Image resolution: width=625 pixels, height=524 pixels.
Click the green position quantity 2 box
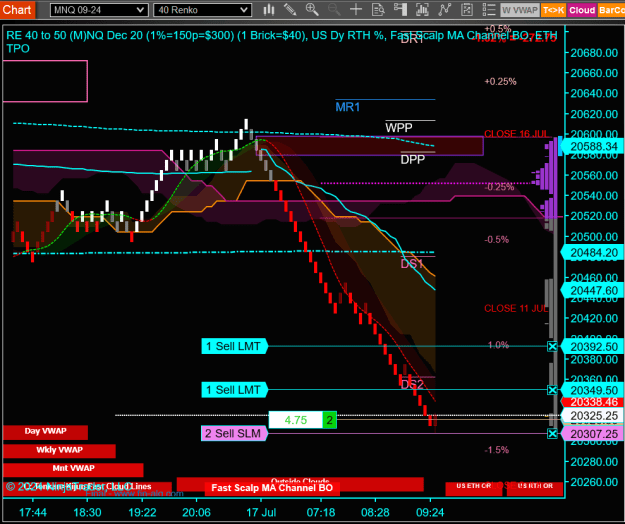point(330,420)
